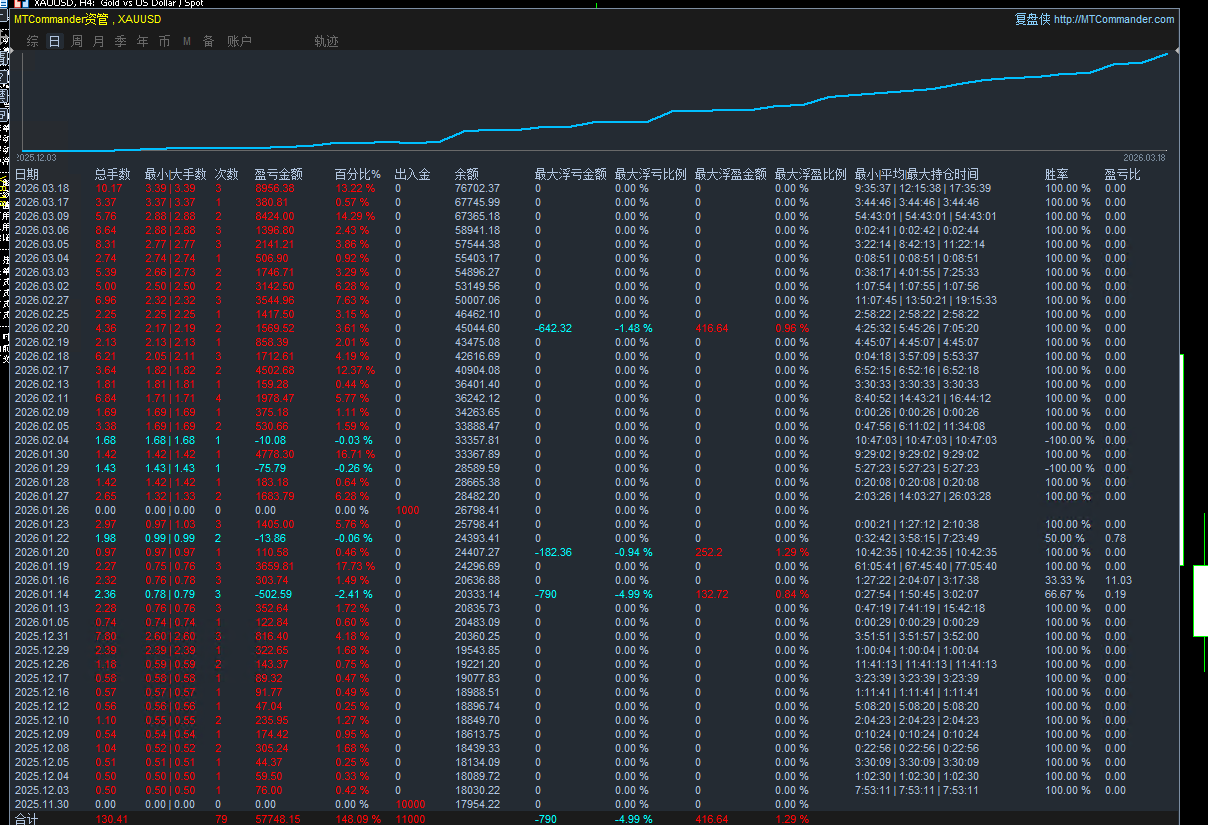Open the 周 weekly tab

click(77, 41)
